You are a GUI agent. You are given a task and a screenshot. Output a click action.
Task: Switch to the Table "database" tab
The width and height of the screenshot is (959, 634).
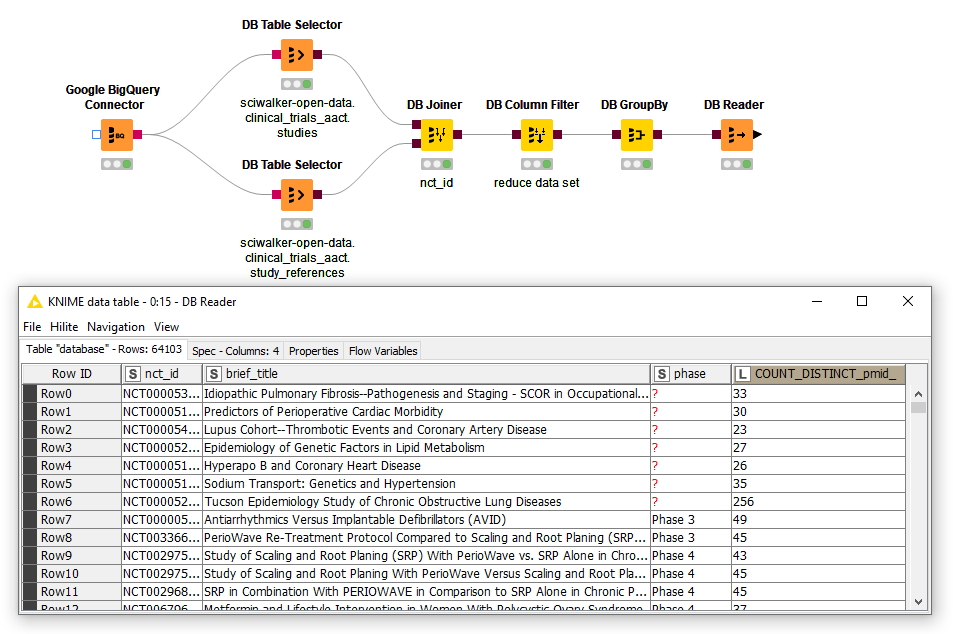(103, 349)
